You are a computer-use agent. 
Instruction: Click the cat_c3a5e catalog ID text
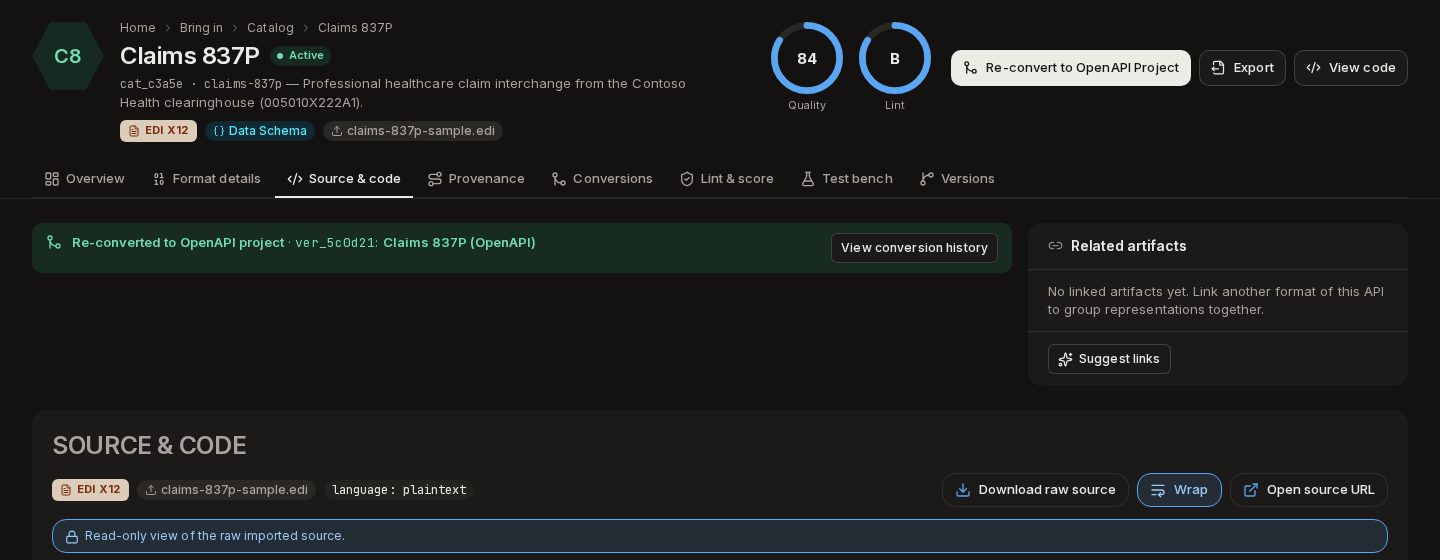(x=151, y=84)
